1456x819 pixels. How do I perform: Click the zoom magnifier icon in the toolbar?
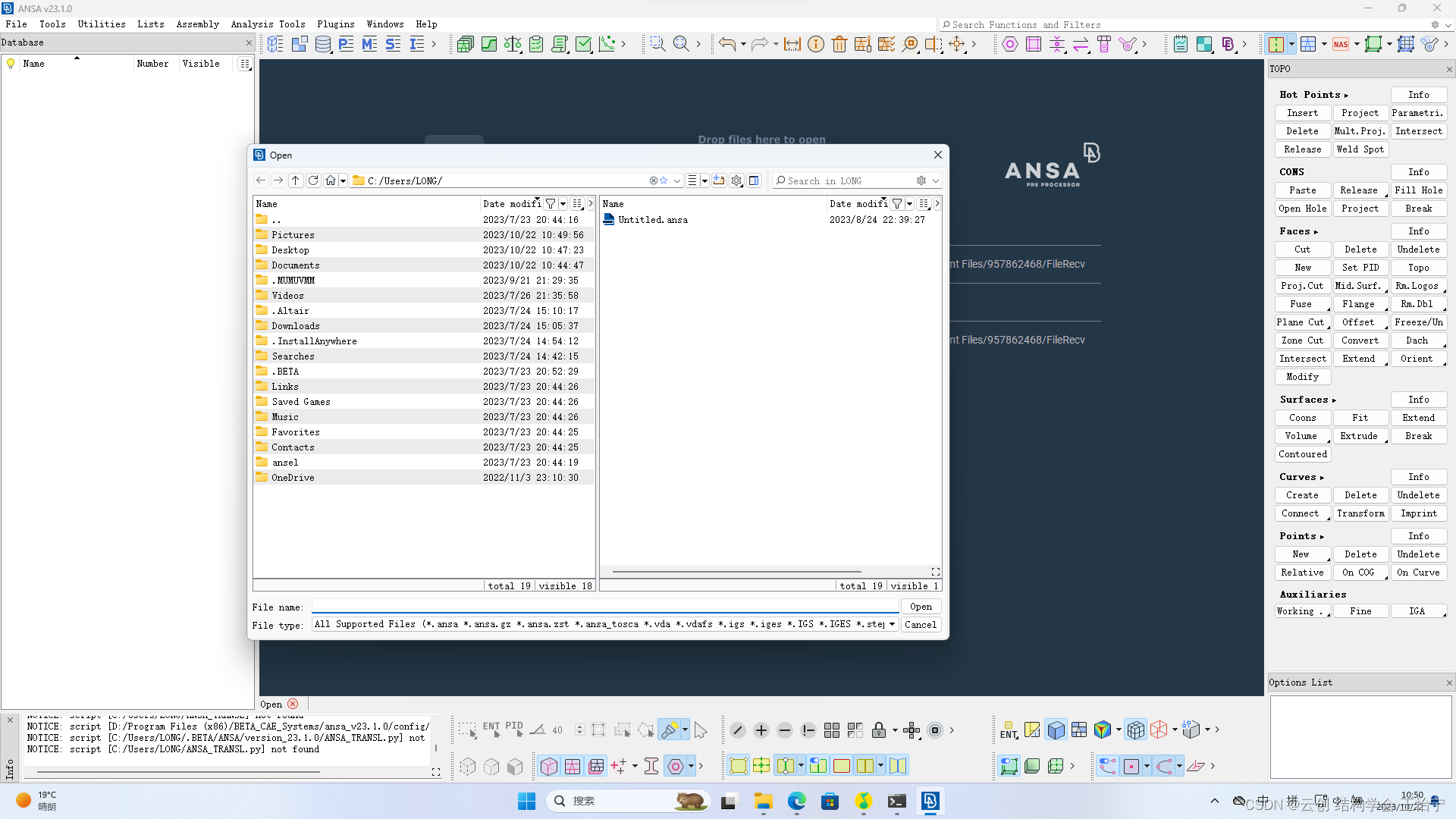(x=680, y=43)
